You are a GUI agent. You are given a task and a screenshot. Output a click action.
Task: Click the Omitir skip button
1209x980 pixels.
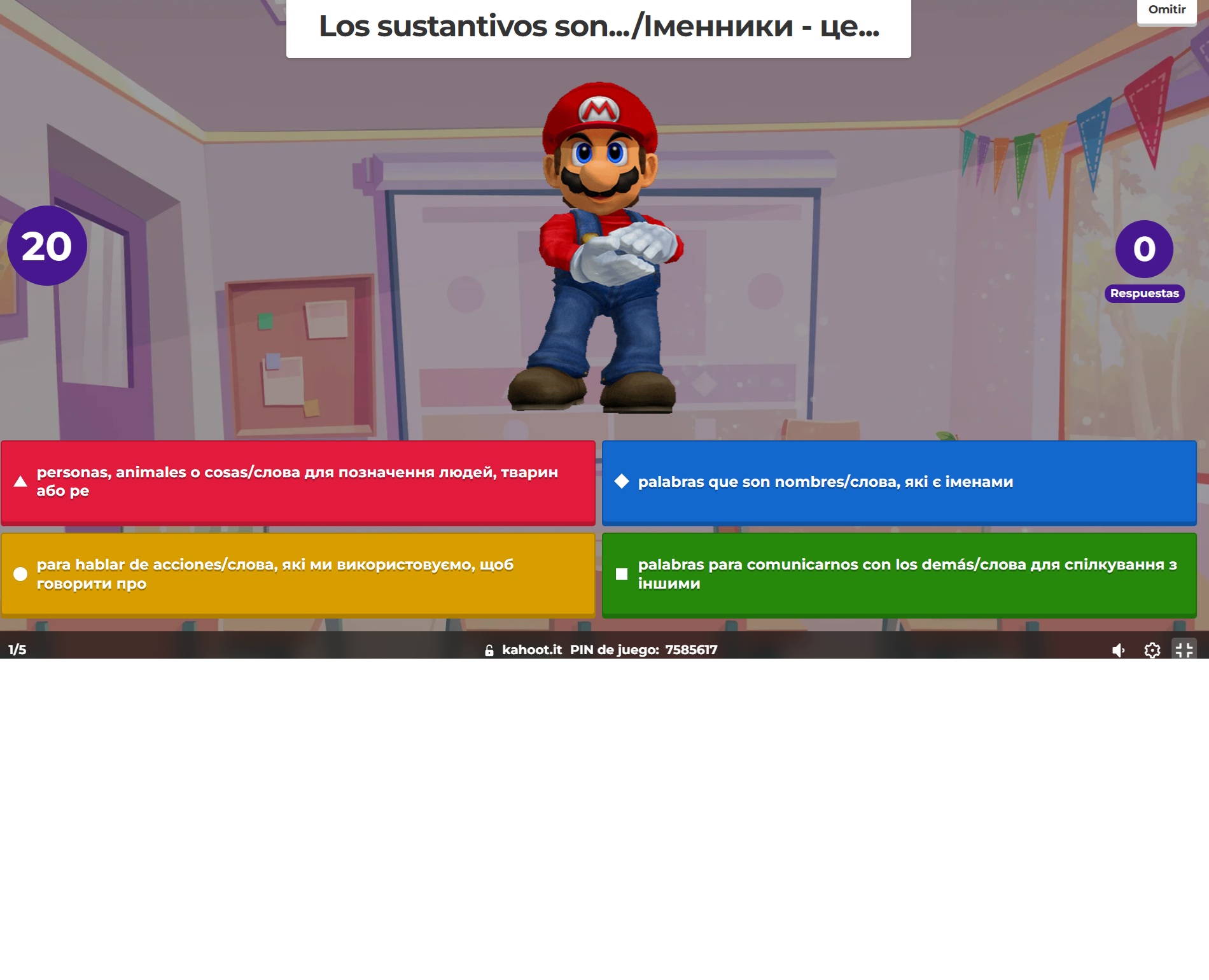(x=1166, y=11)
